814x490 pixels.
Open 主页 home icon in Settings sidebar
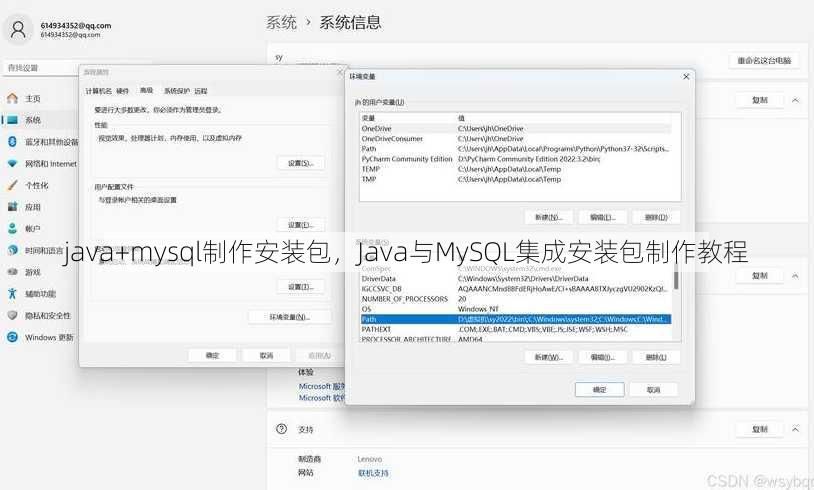[x=12, y=98]
